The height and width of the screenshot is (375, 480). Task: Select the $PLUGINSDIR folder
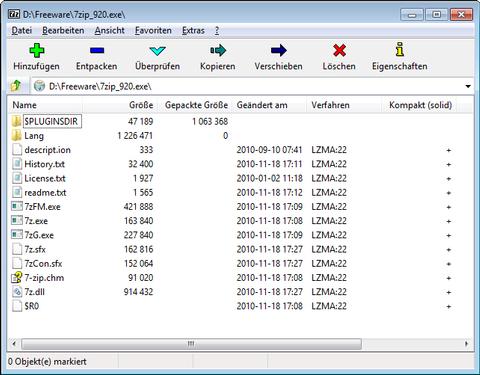pos(51,121)
